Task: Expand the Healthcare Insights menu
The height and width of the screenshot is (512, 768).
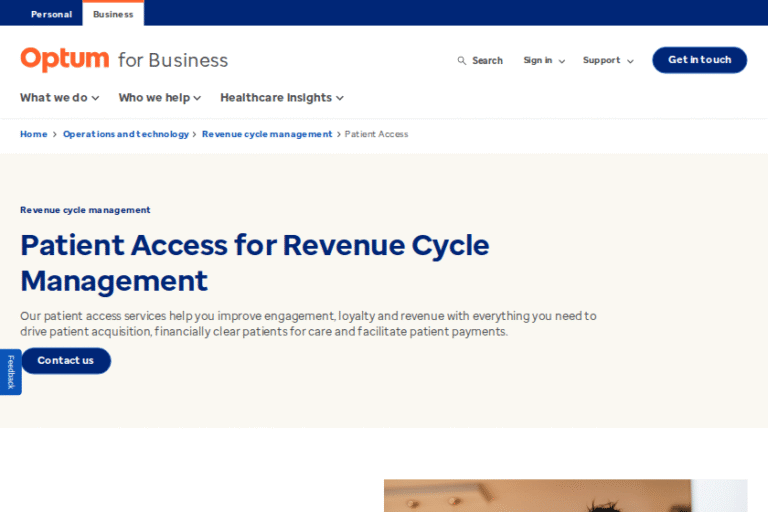Action: (x=281, y=98)
